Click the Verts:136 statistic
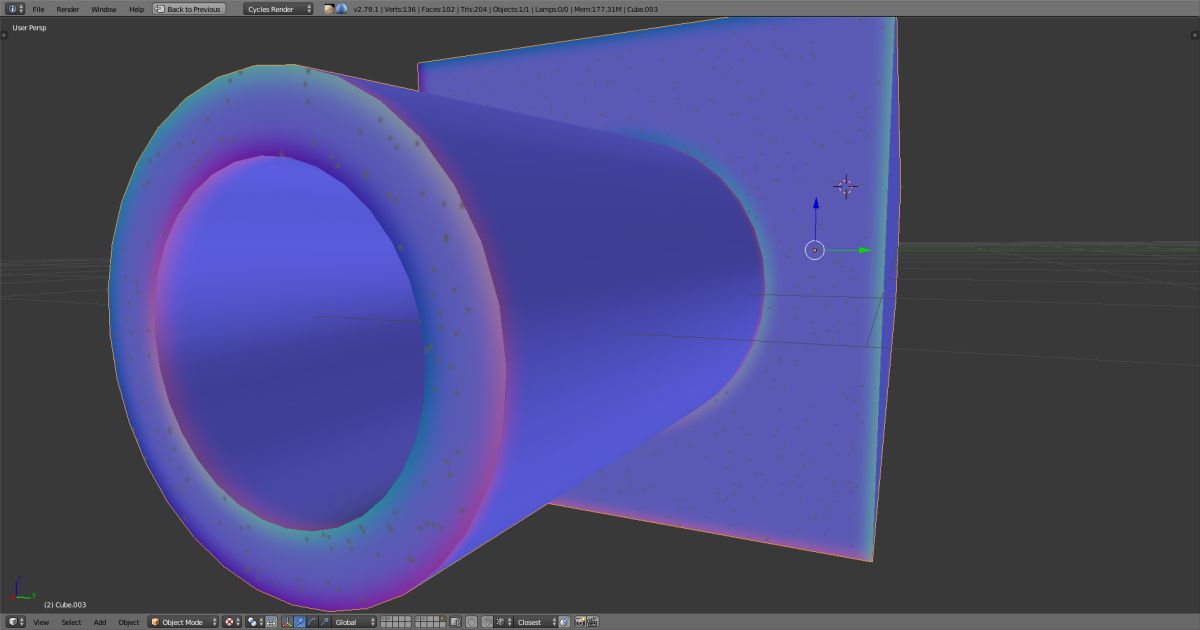This screenshot has width=1200, height=630. pos(400,9)
